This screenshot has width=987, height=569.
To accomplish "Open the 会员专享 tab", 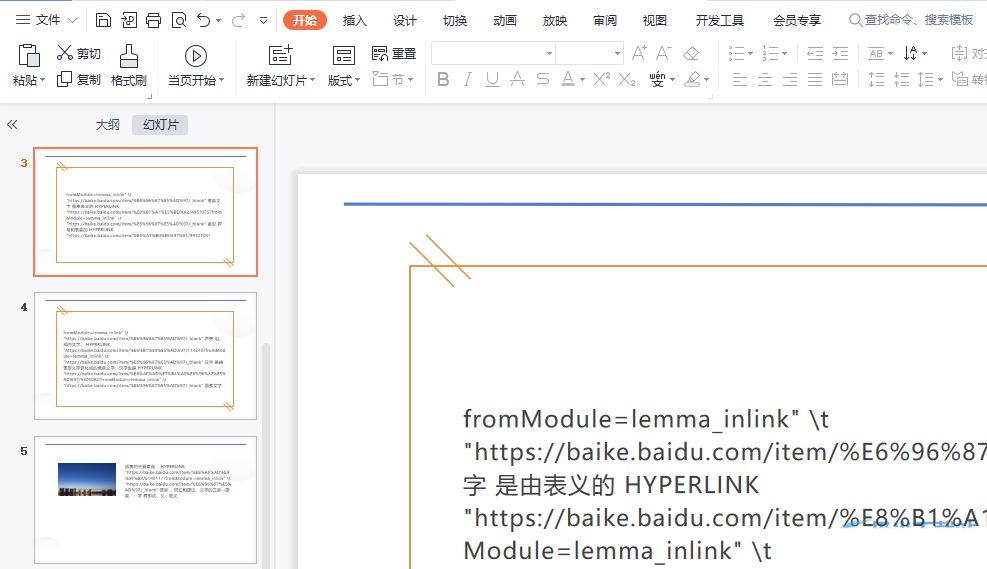I will click(797, 20).
